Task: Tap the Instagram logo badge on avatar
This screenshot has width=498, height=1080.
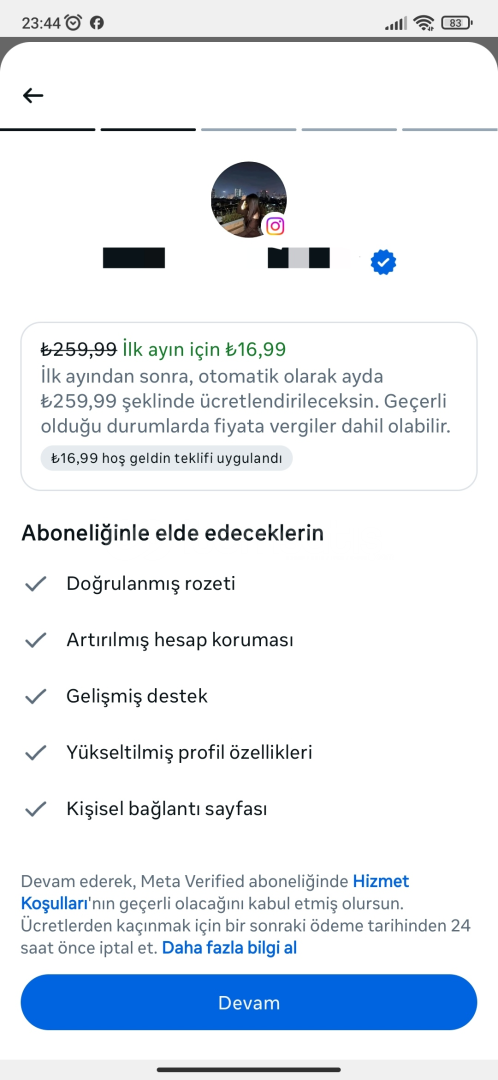Action: (x=275, y=226)
